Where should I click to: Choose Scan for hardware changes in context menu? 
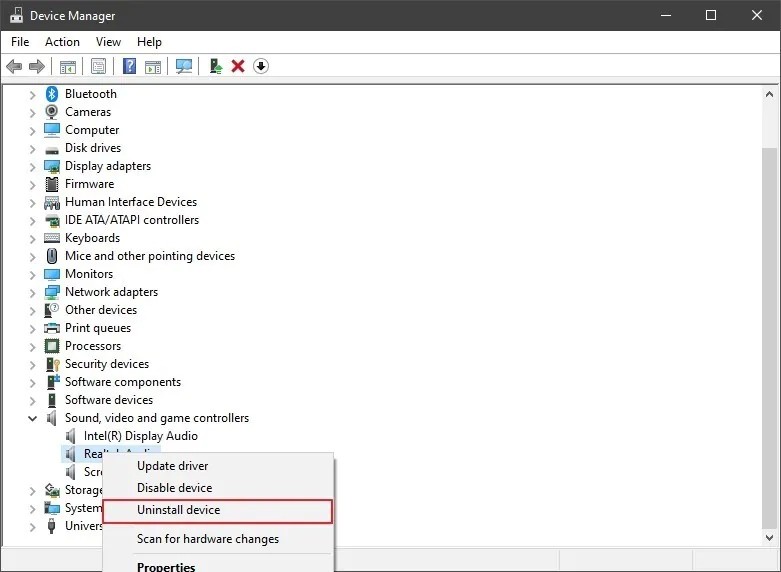pyautogui.click(x=218, y=539)
